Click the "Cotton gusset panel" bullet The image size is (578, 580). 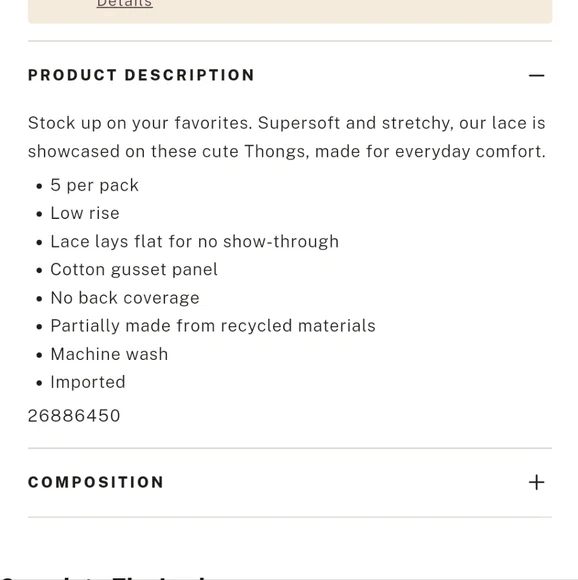point(134,270)
